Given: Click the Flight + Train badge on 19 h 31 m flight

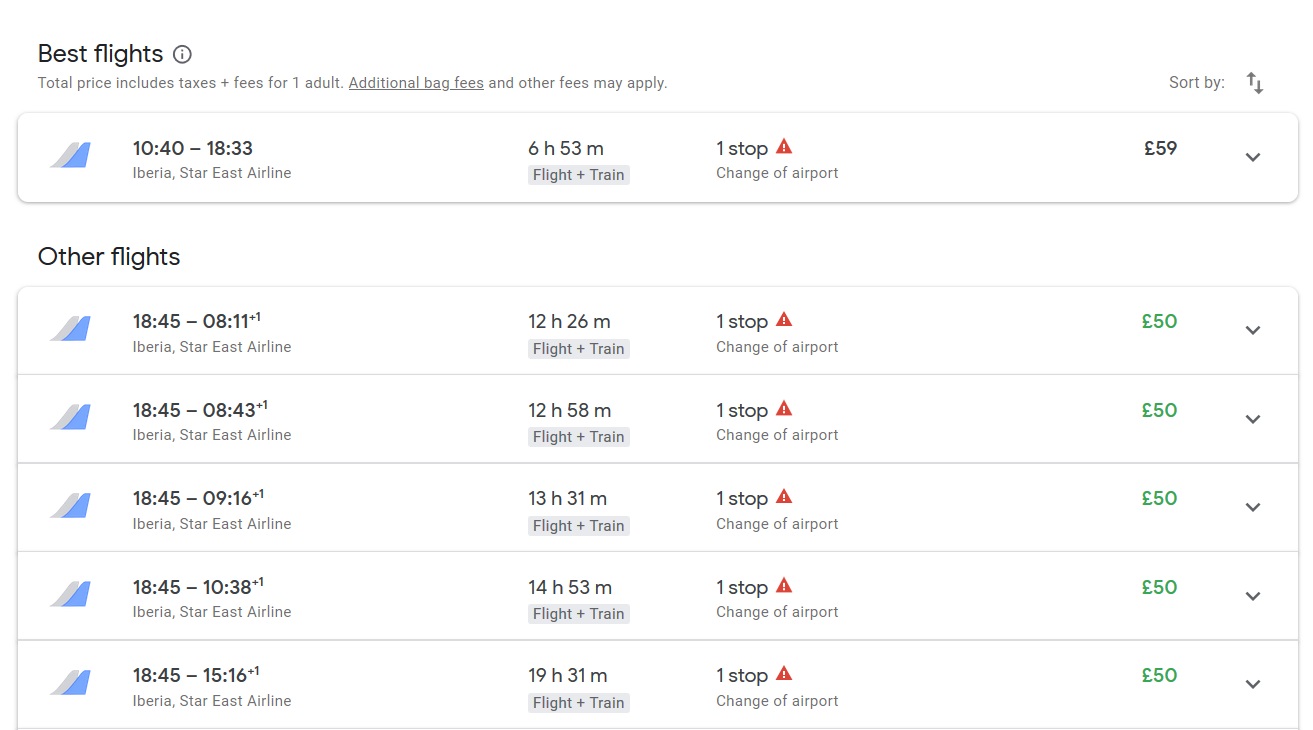Looking at the screenshot, I should pos(578,703).
